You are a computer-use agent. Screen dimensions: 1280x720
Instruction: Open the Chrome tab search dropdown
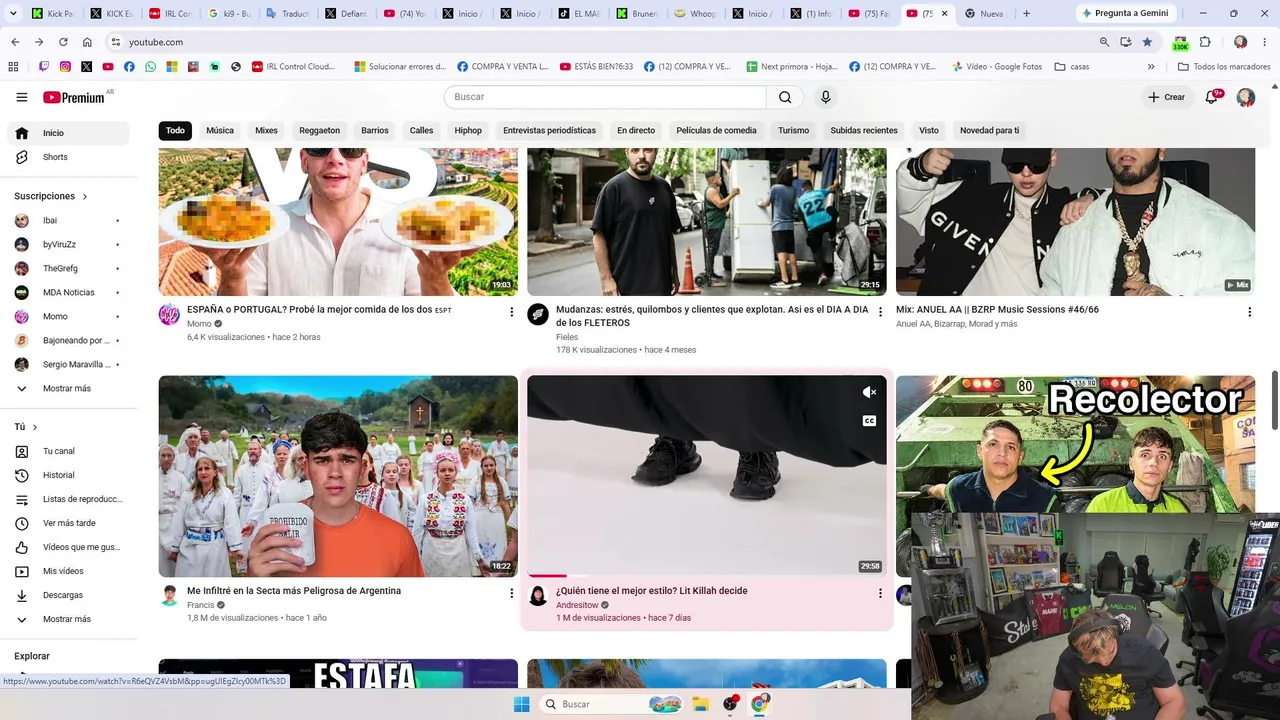(x=13, y=14)
